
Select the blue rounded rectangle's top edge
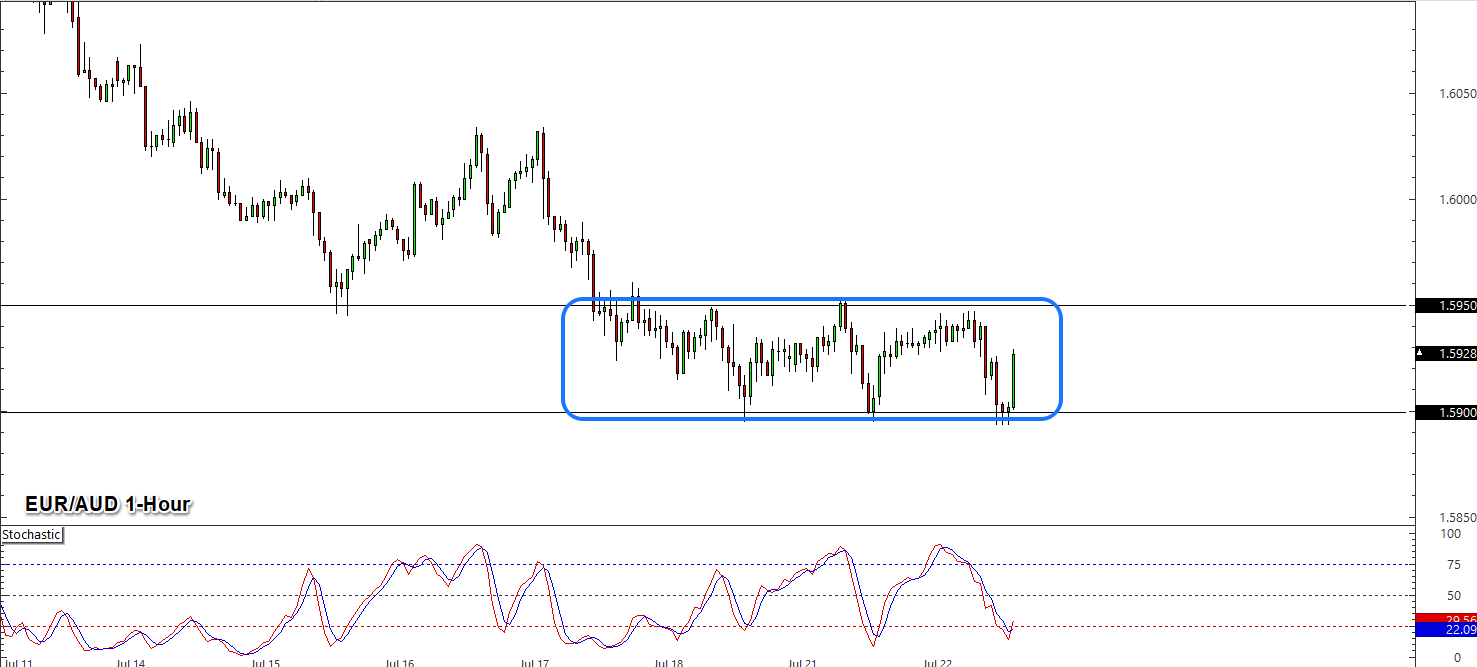(811, 299)
